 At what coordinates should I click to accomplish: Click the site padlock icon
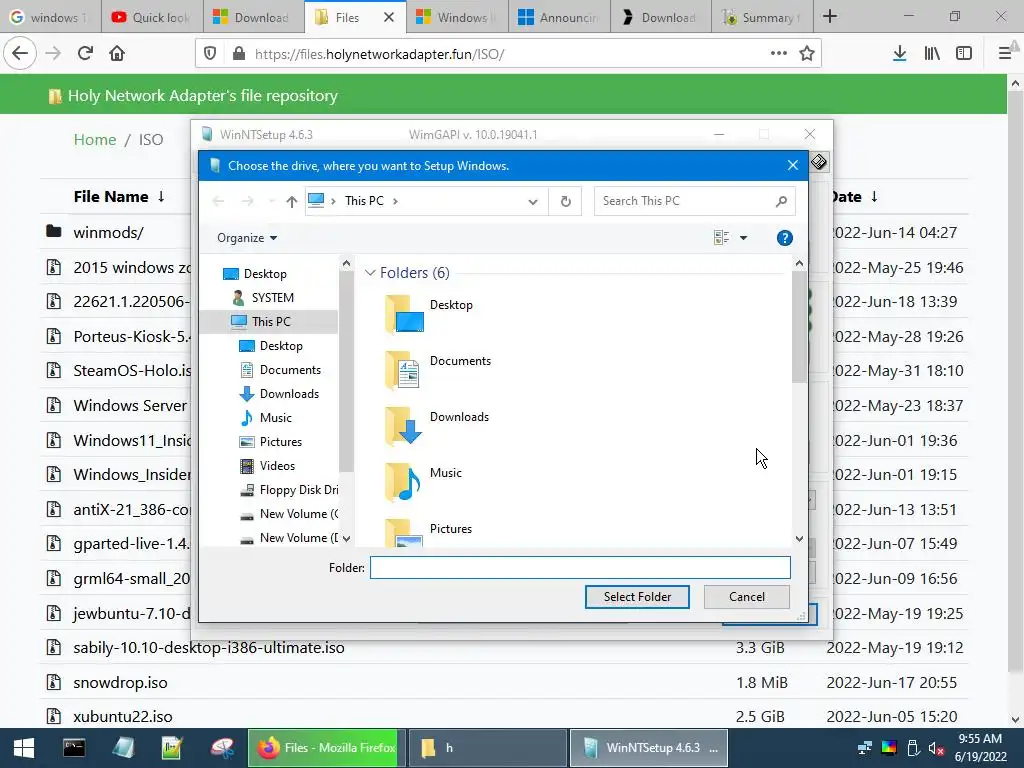[239, 54]
